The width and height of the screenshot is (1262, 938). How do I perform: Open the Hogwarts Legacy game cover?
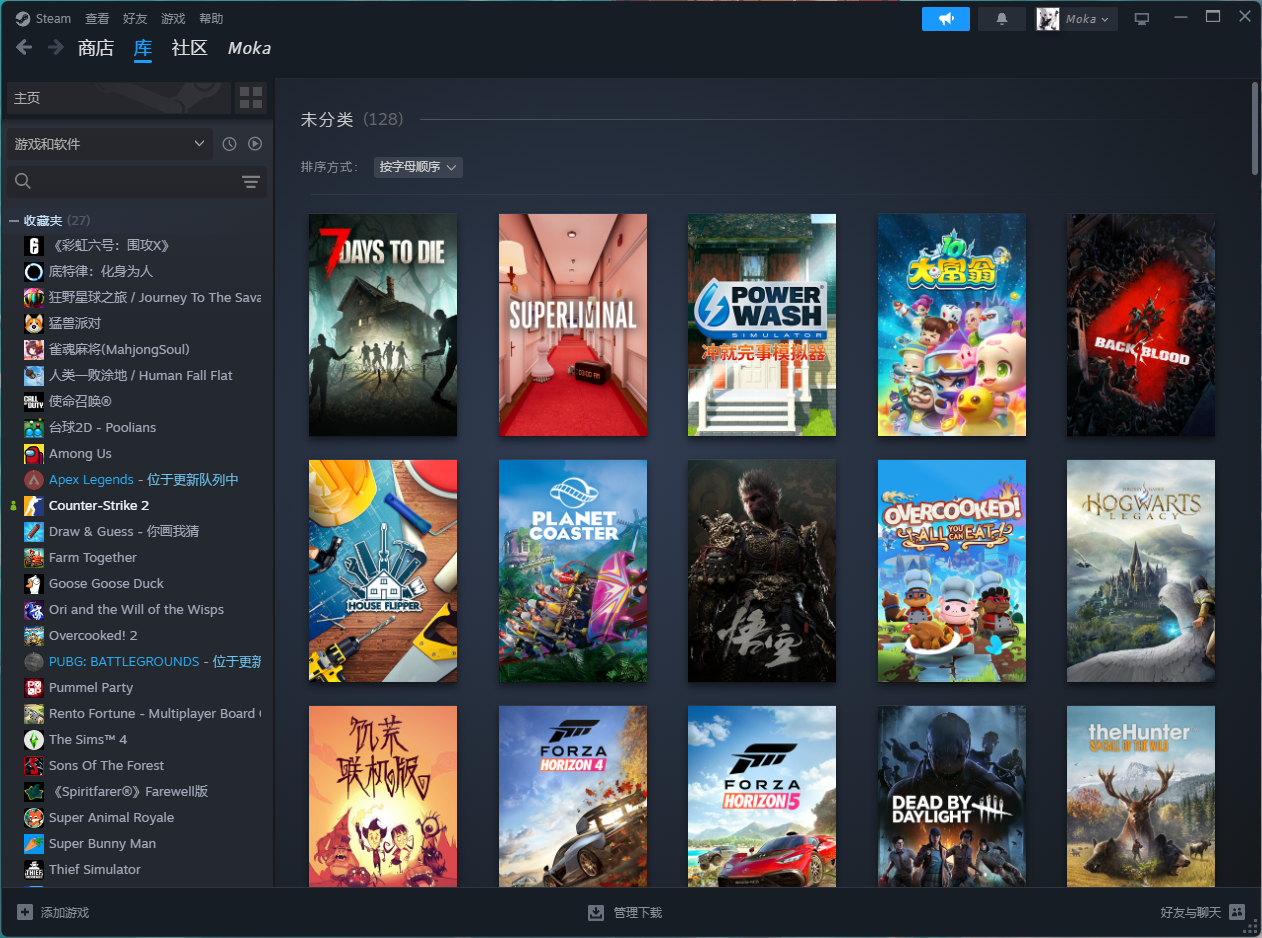pos(1140,571)
